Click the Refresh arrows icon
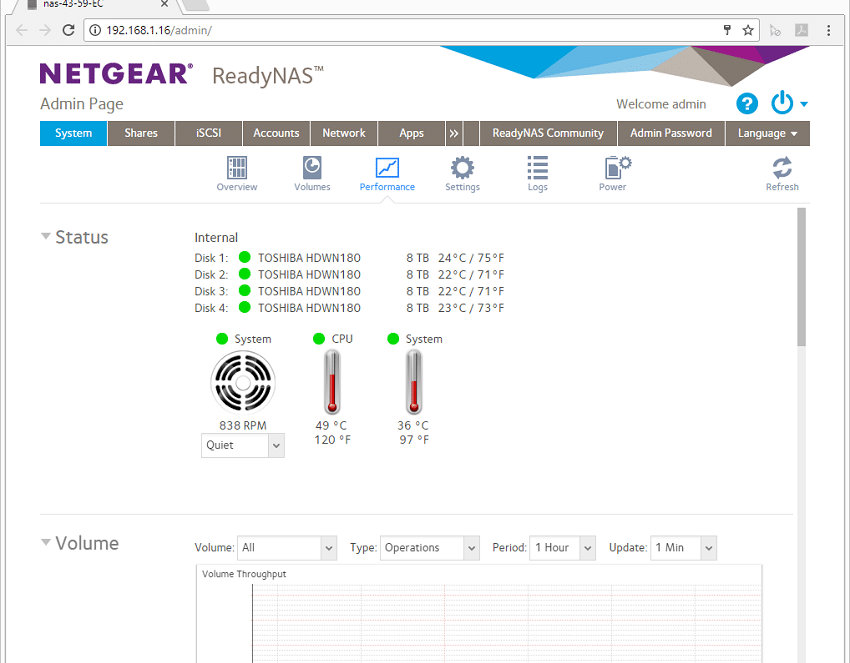This screenshot has width=850, height=663. tap(782, 168)
